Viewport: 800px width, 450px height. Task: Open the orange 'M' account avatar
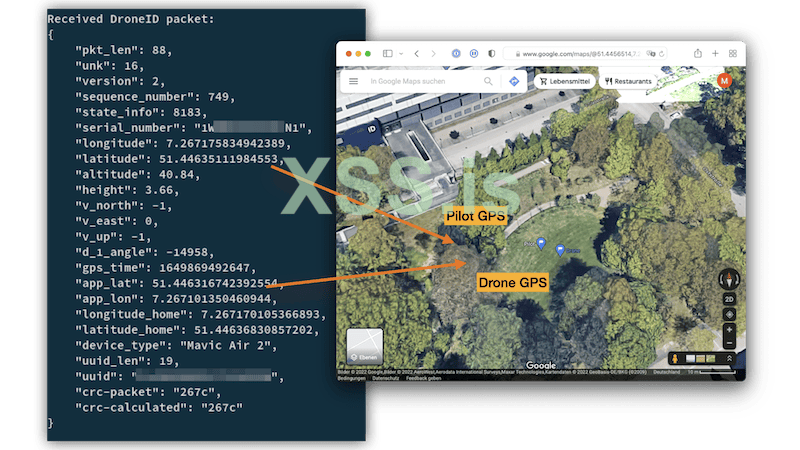[724, 81]
